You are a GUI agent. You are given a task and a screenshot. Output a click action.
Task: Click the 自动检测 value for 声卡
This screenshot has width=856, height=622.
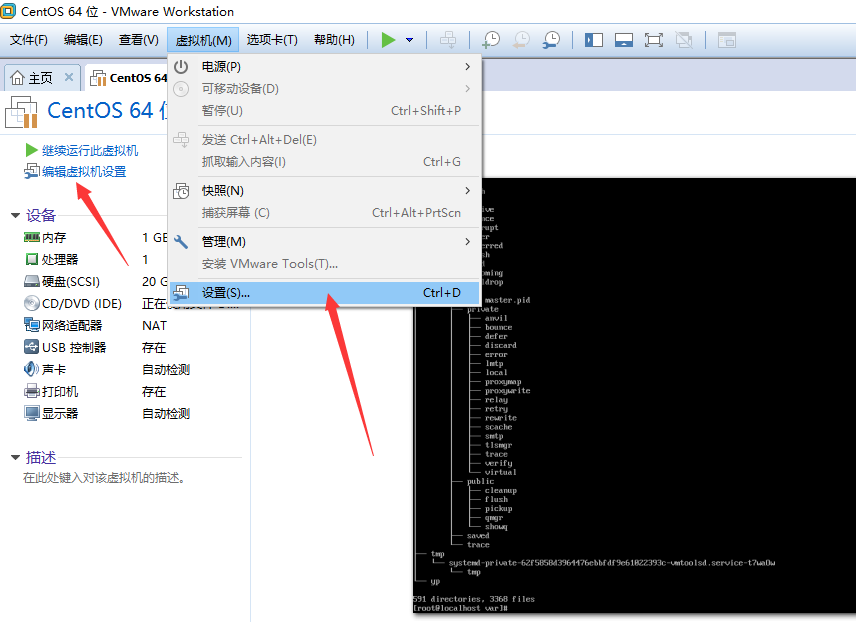pos(166,370)
